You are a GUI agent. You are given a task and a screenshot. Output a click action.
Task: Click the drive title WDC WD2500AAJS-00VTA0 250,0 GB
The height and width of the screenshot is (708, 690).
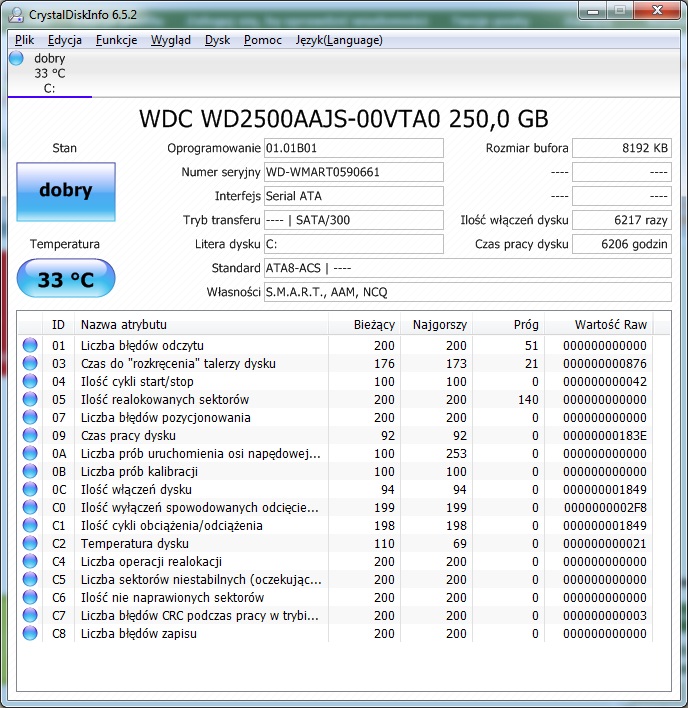(344, 119)
